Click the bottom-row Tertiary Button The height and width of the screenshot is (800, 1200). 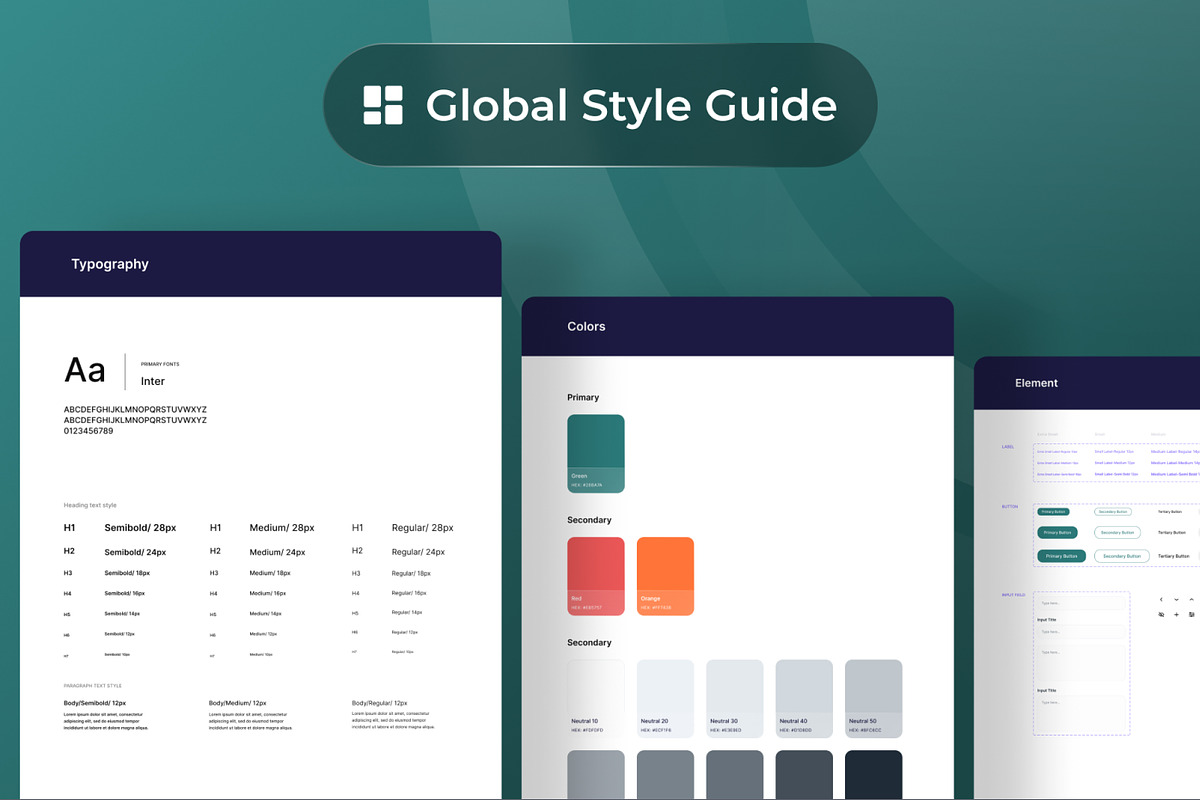click(x=1174, y=556)
